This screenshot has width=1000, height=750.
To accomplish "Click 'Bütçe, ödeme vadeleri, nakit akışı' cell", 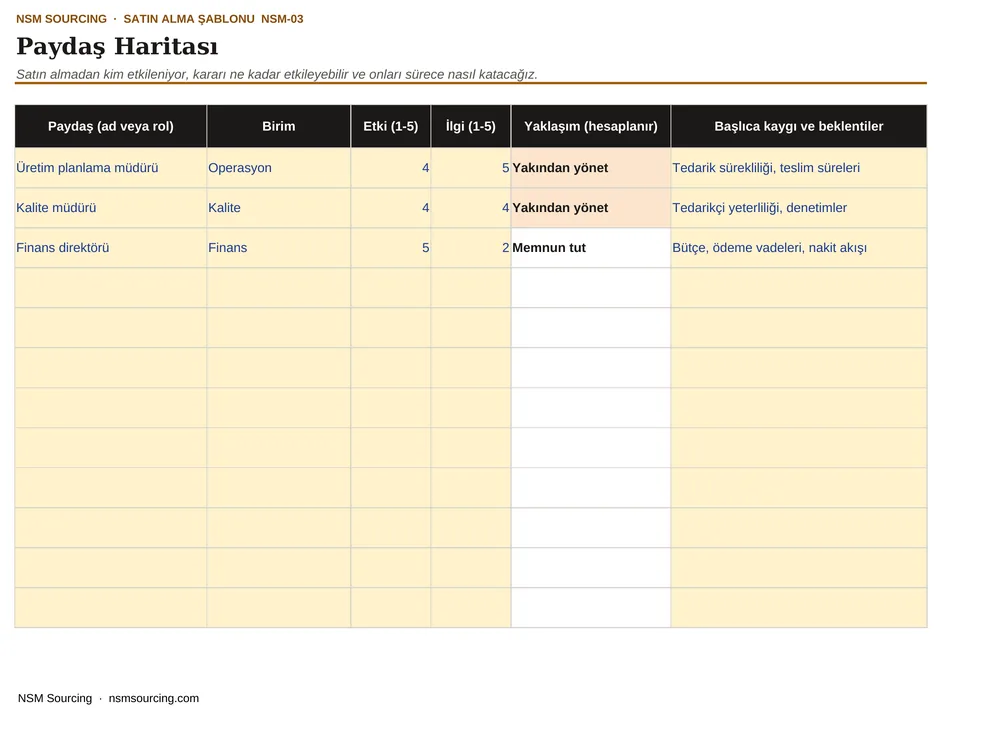I will click(x=798, y=248).
